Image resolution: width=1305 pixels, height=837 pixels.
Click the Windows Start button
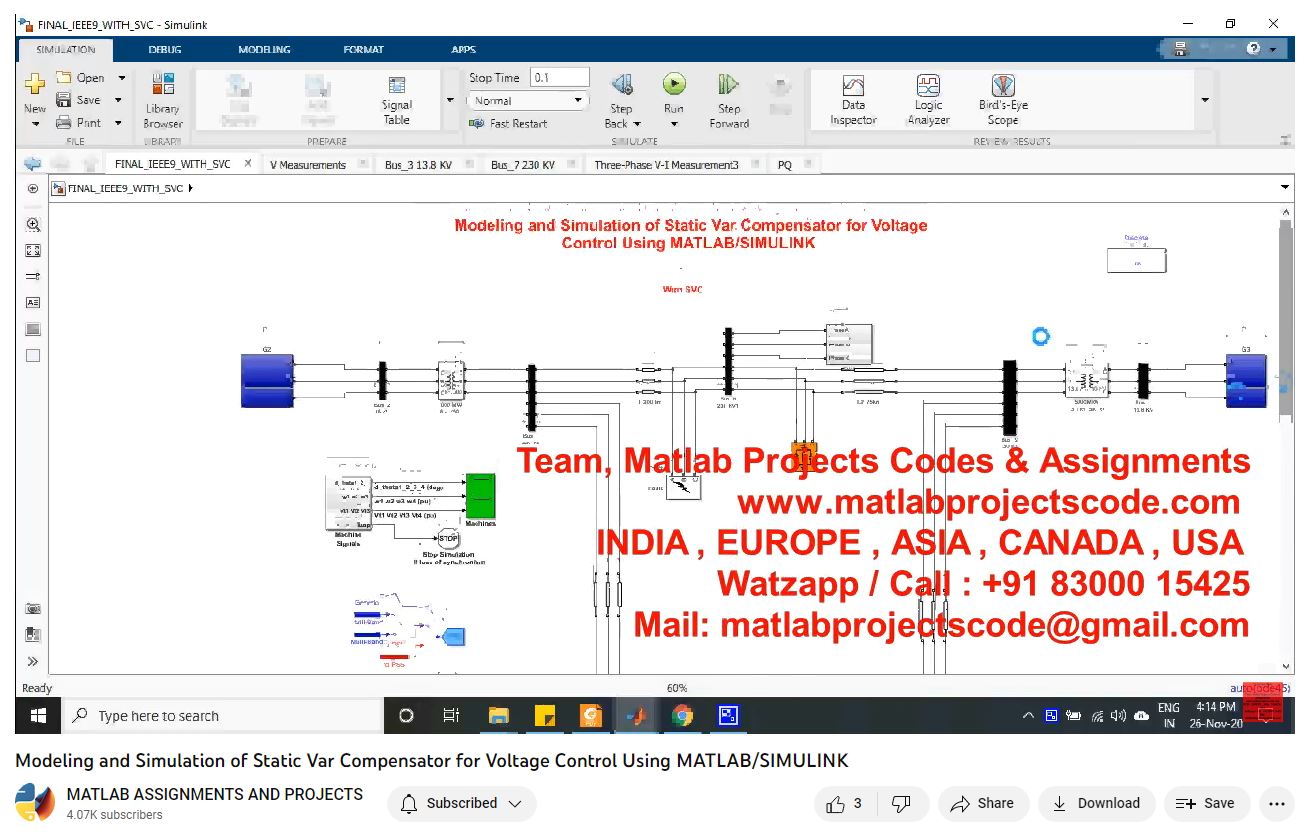(39, 716)
